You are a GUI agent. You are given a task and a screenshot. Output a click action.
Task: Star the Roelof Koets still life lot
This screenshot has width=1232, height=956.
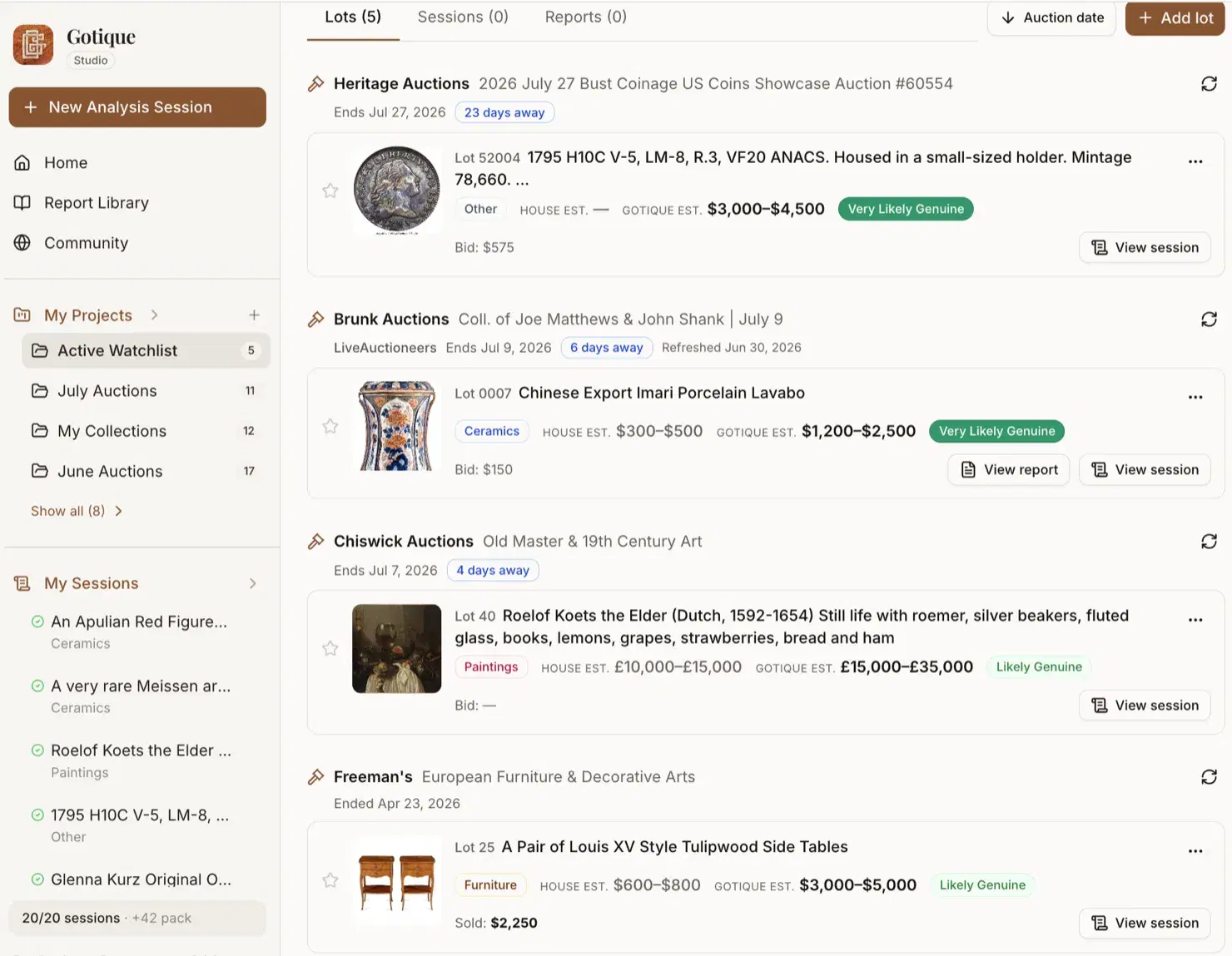pyautogui.click(x=330, y=648)
